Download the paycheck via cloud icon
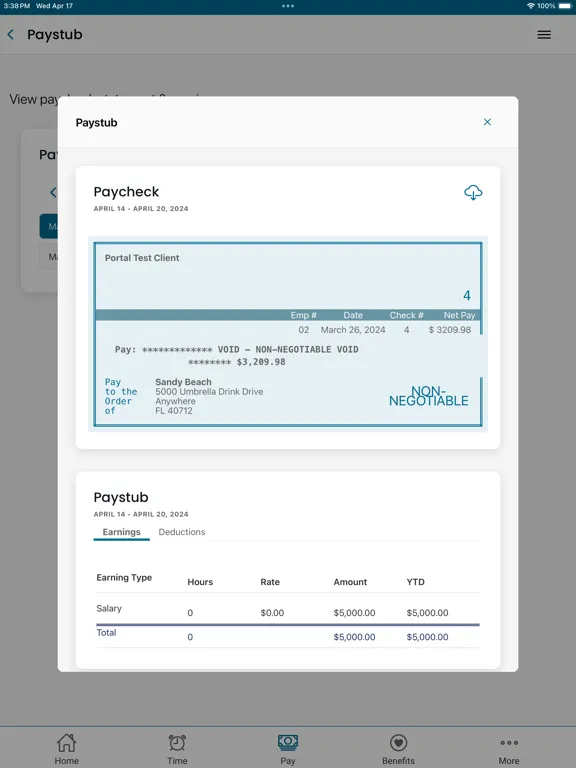Screen dimensions: 576x768 click(x=473, y=192)
